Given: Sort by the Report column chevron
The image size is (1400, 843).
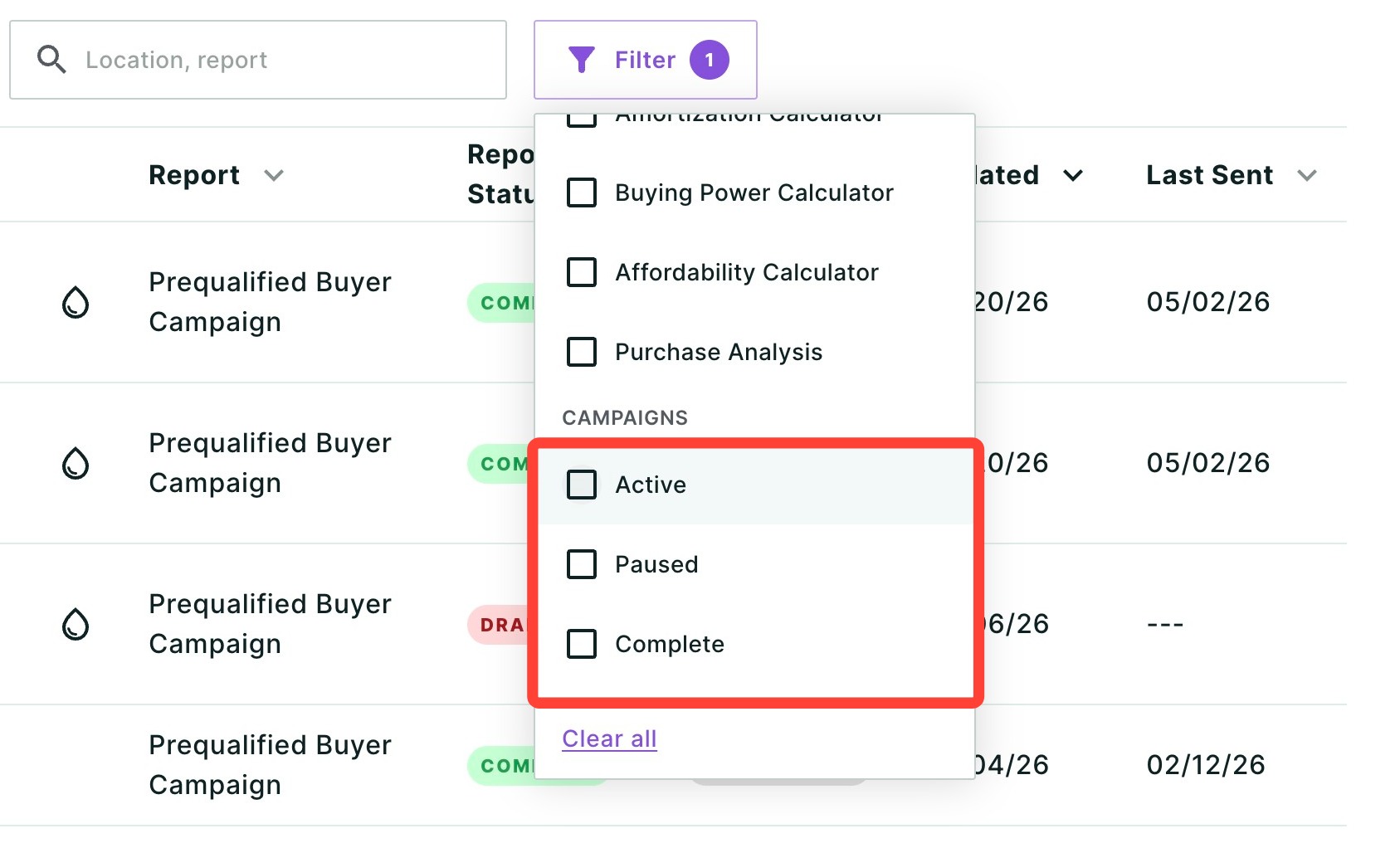Looking at the screenshot, I should pos(274,176).
